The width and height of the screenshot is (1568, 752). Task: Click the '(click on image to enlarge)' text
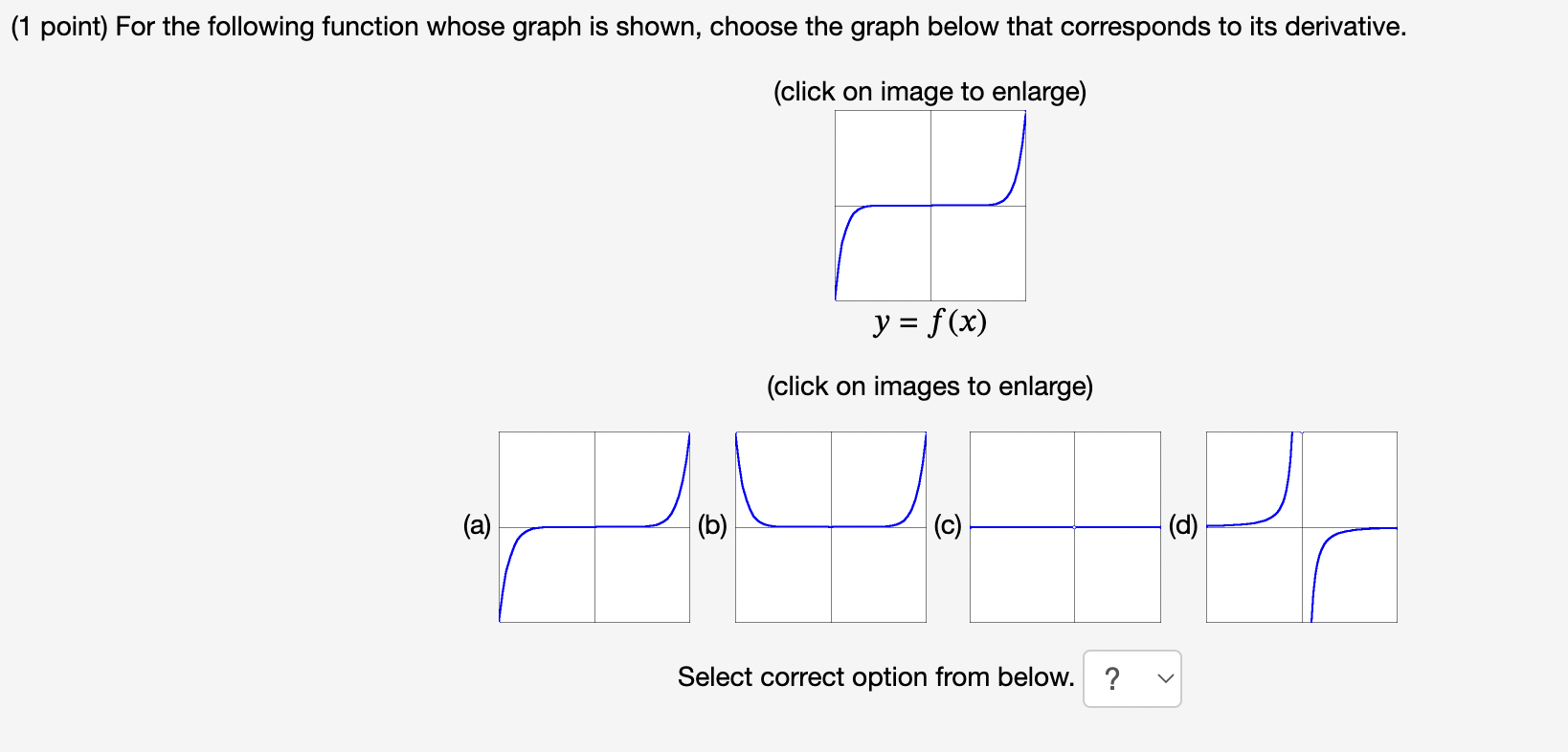[929, 92]
